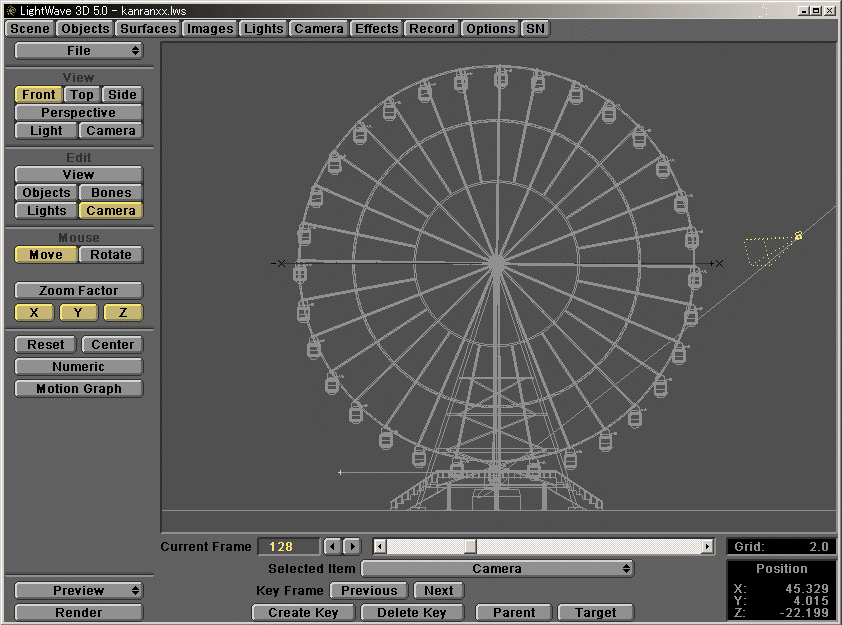Switch viewport to Side view
Viewport: 842px width, 625px height.
124,94
